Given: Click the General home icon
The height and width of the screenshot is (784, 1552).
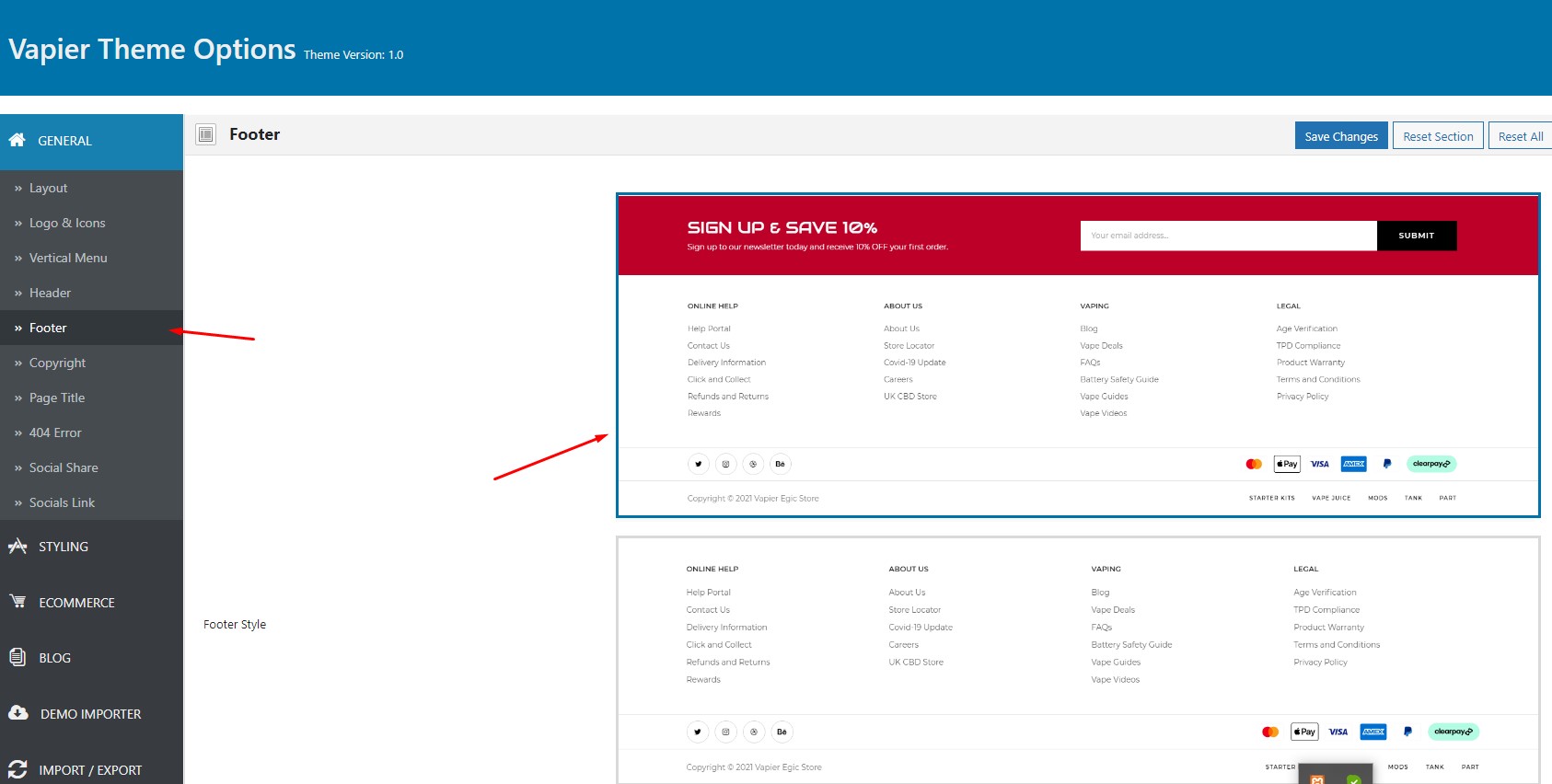Looking at the screenshot, I should (17, 140).
